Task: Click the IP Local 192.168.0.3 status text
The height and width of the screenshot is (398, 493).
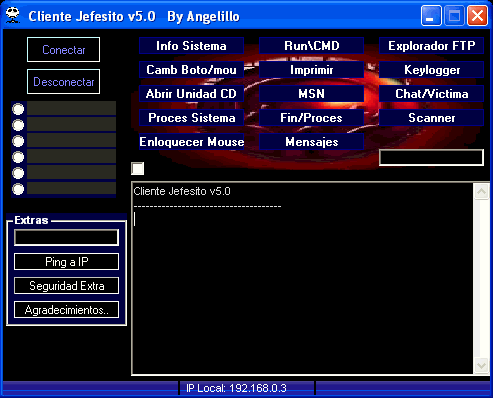Action: [x=236, y=388]
